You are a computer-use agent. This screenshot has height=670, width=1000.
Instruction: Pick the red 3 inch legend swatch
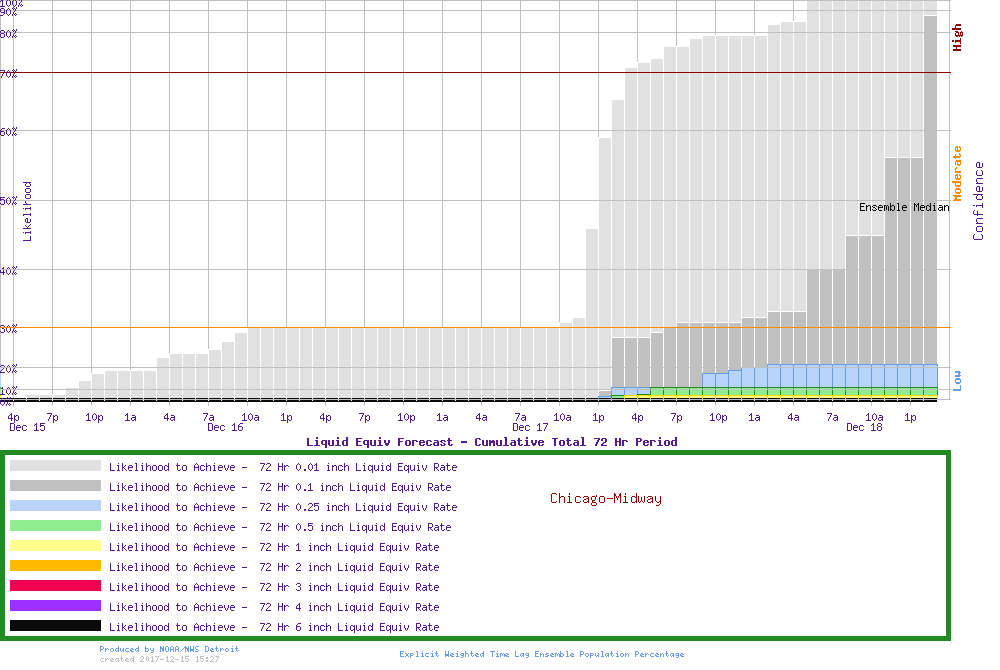55,586
